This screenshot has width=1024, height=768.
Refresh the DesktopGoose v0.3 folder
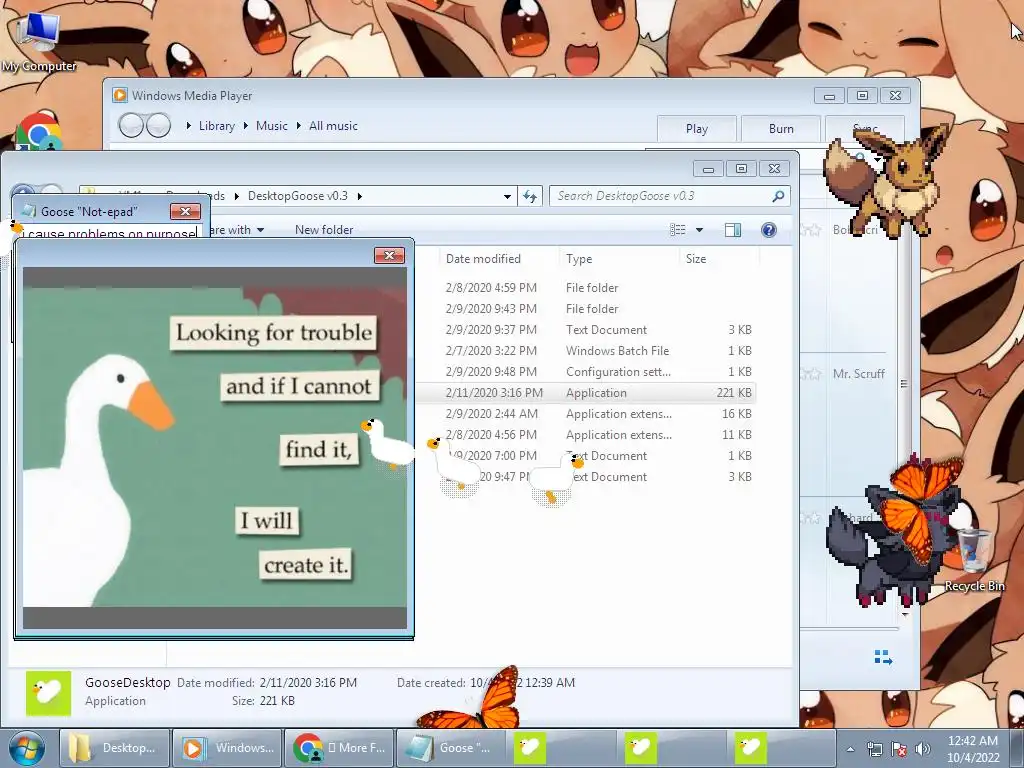click(x=530, y=196)
